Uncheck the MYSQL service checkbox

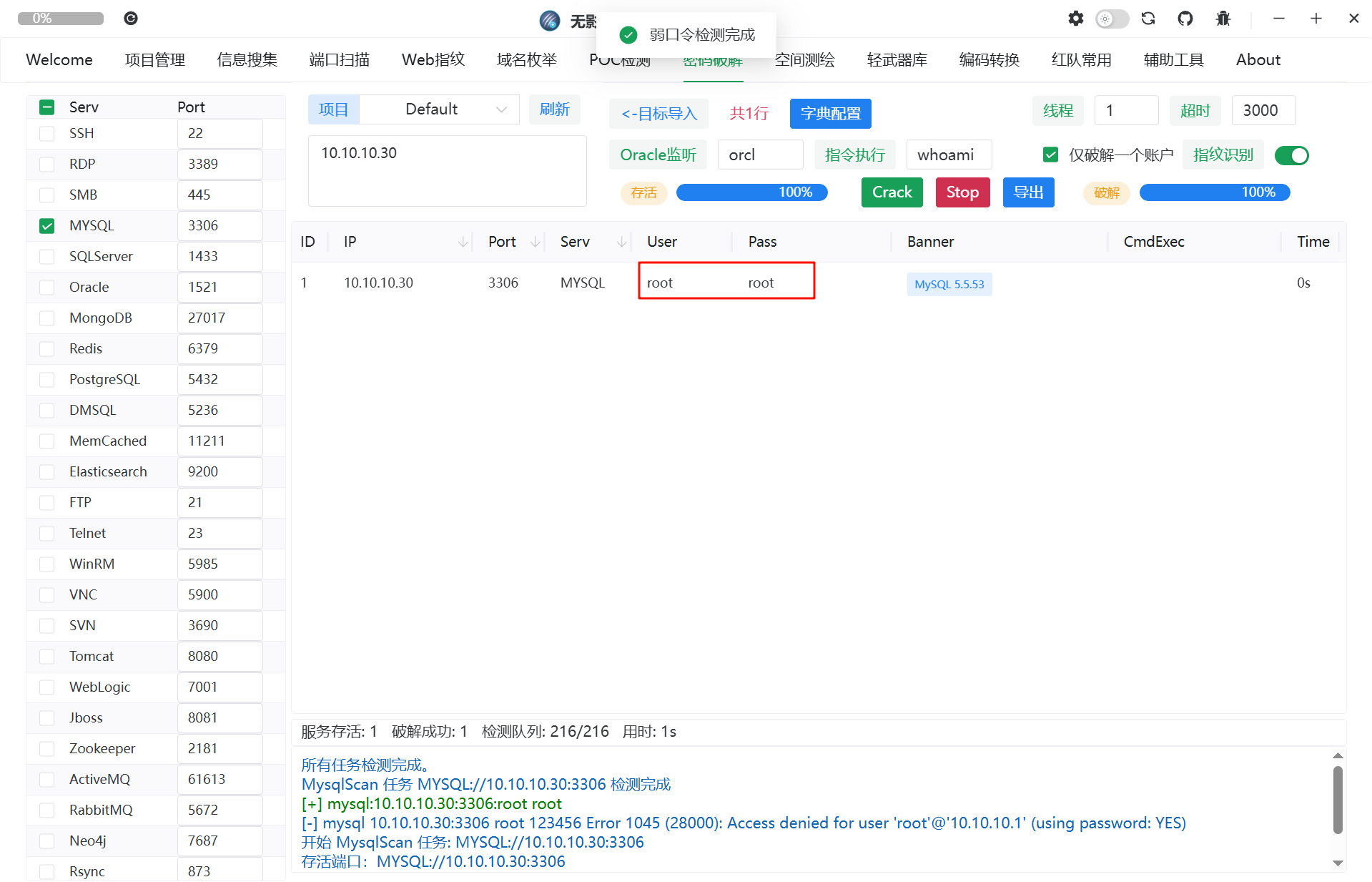click(47, 226)
